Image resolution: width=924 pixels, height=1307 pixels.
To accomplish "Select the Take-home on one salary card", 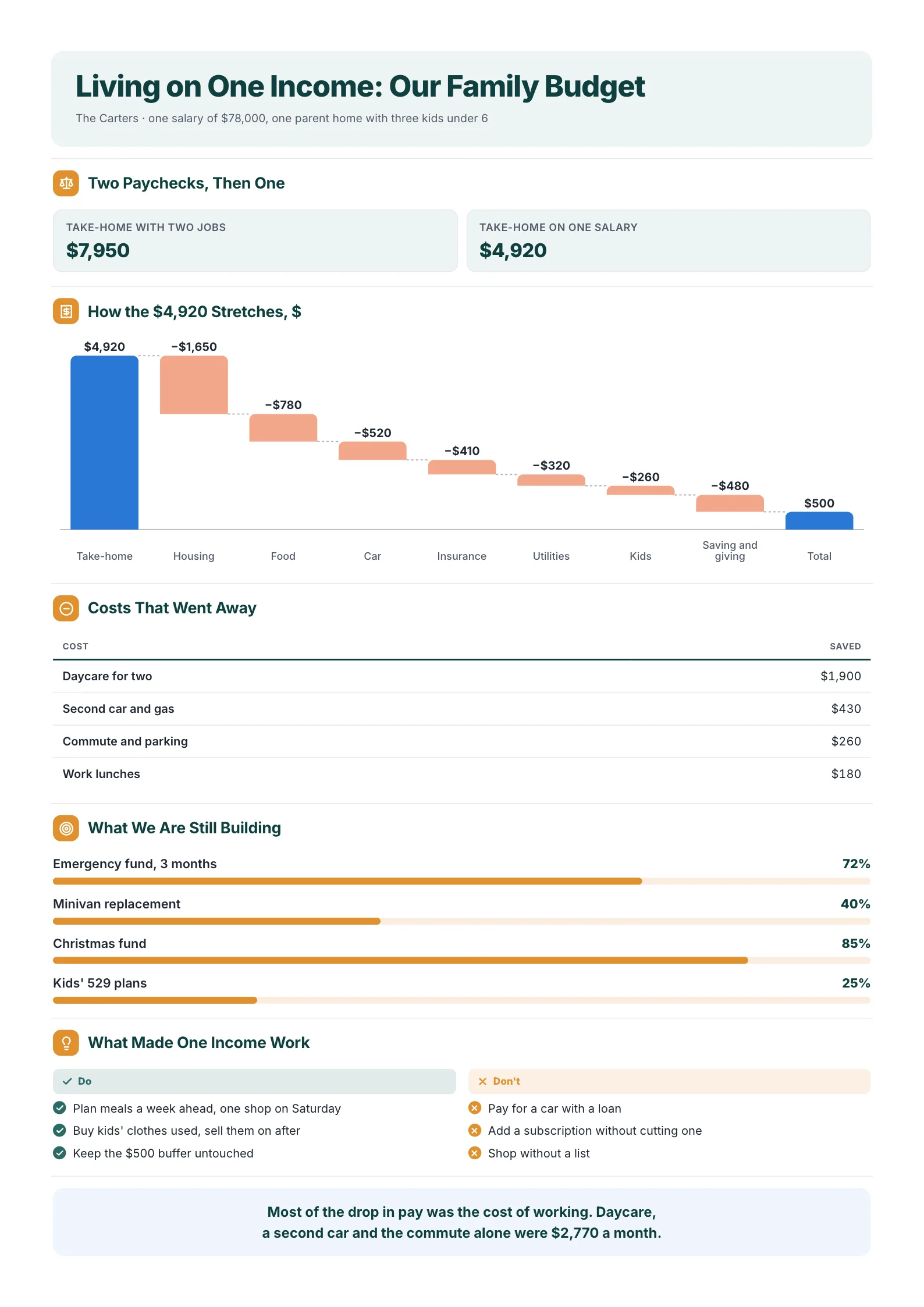I will point(669,241).
